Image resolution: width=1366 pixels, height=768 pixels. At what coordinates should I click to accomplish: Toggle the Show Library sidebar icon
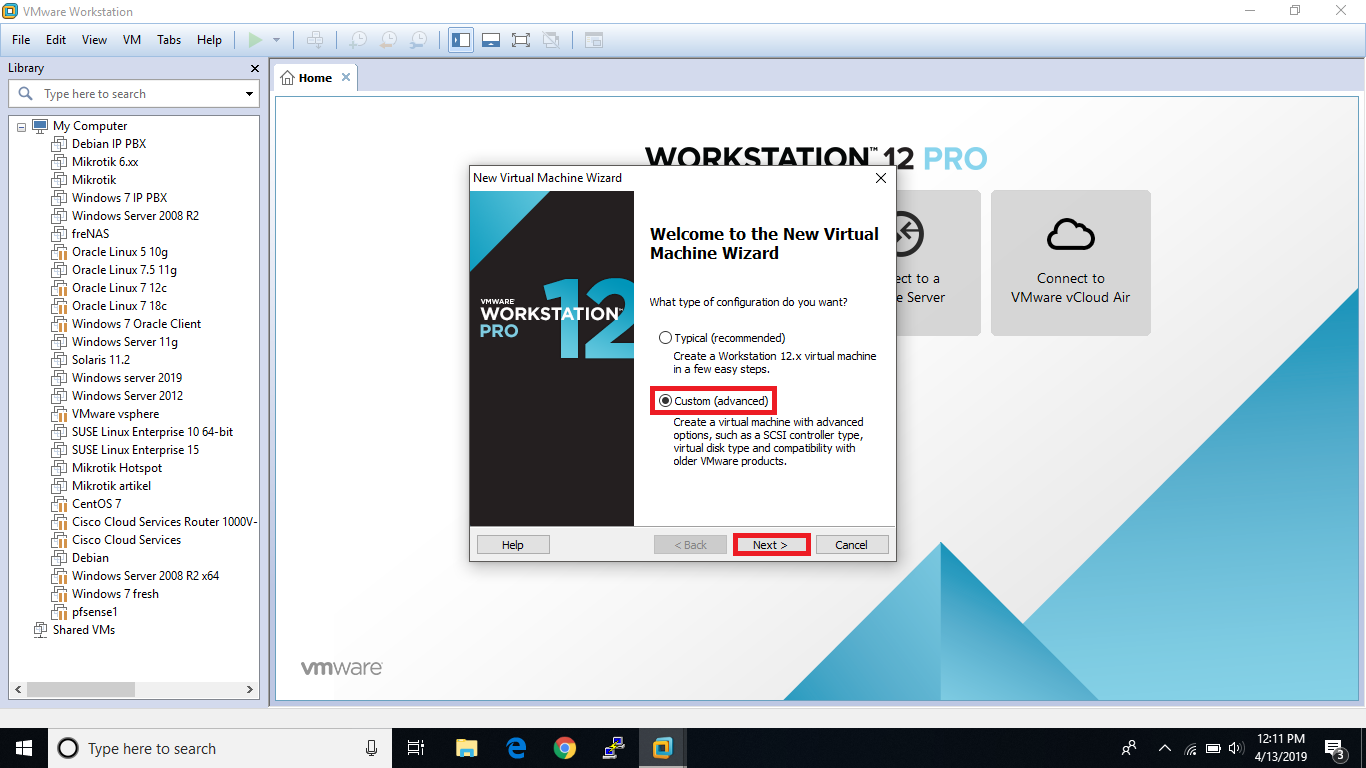point(461,40)
